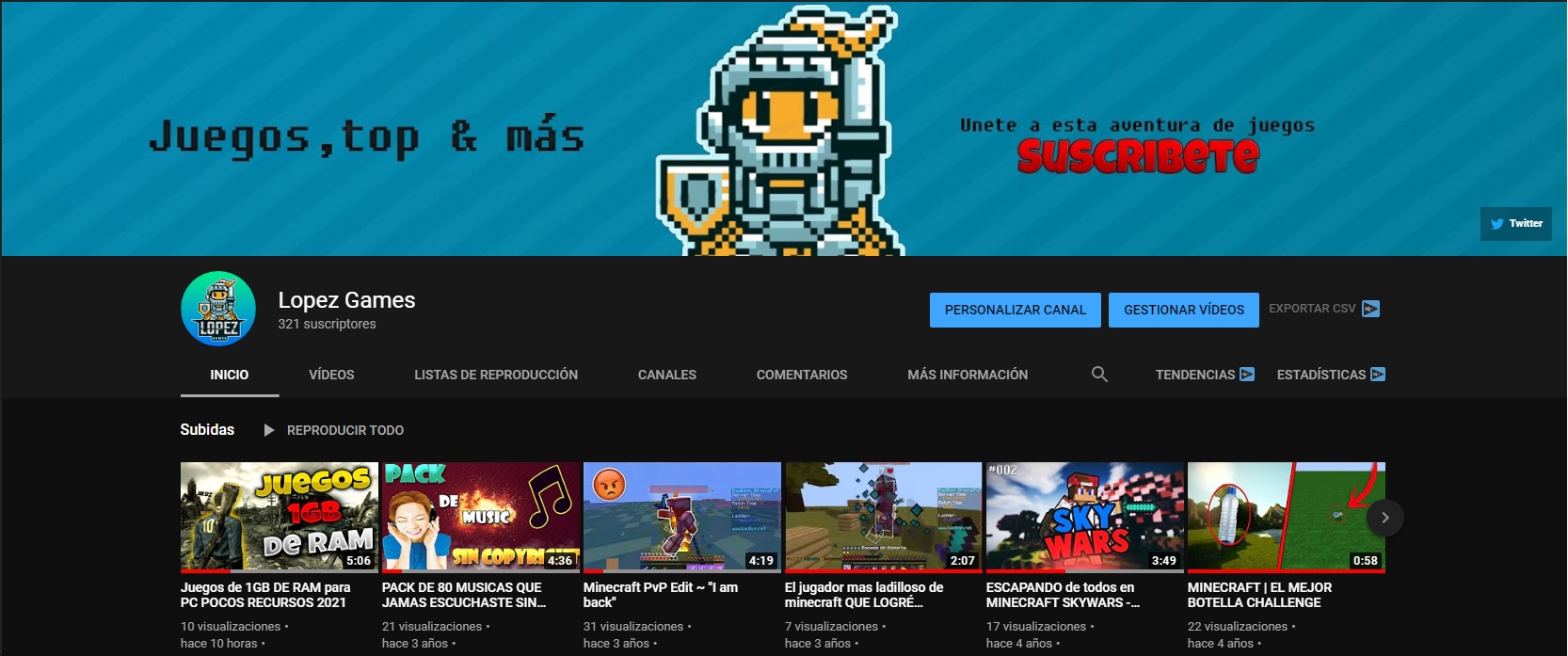Open 'El jugador mas ladilloso' video thumbnail
Image resolution: width=1568 pixels, height=656 pixels.
coord(884,517)
